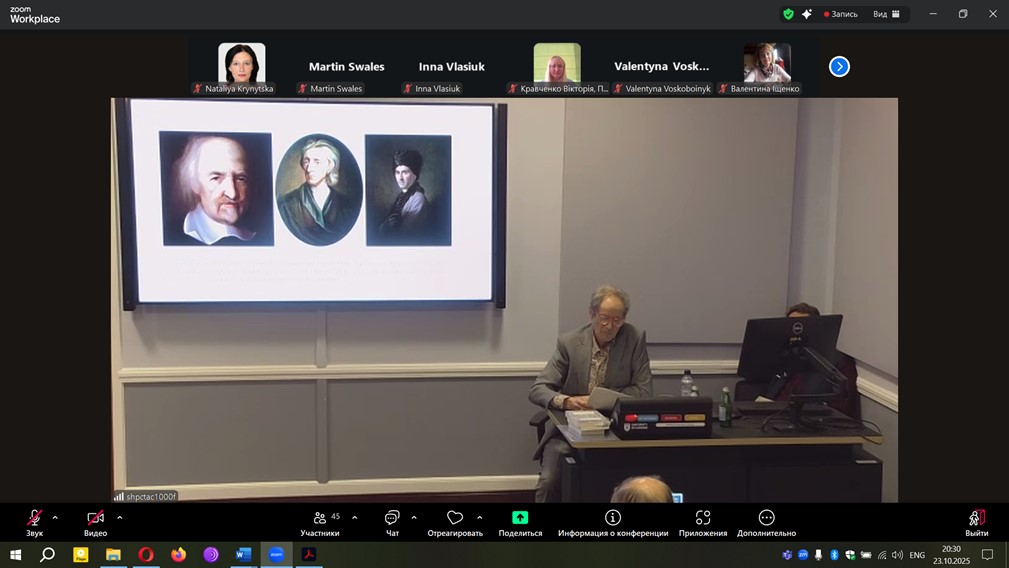
Task: Expand audio options arrow beside Звук
Action: pyautogui.click(x=55, y=517)
